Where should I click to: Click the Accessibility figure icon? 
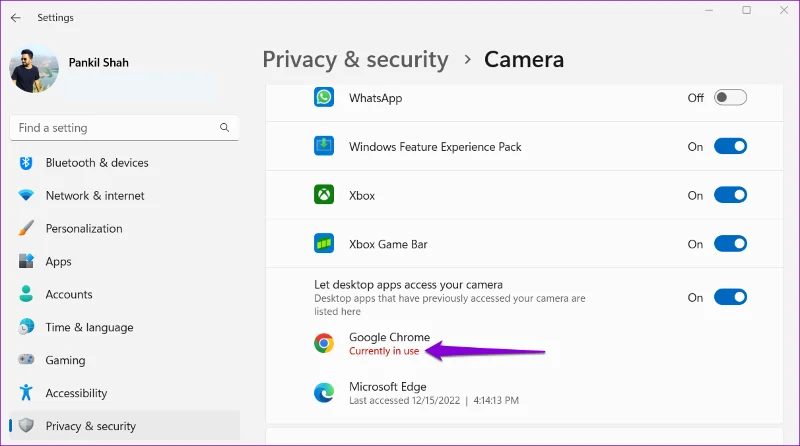(x=26, y=393)
